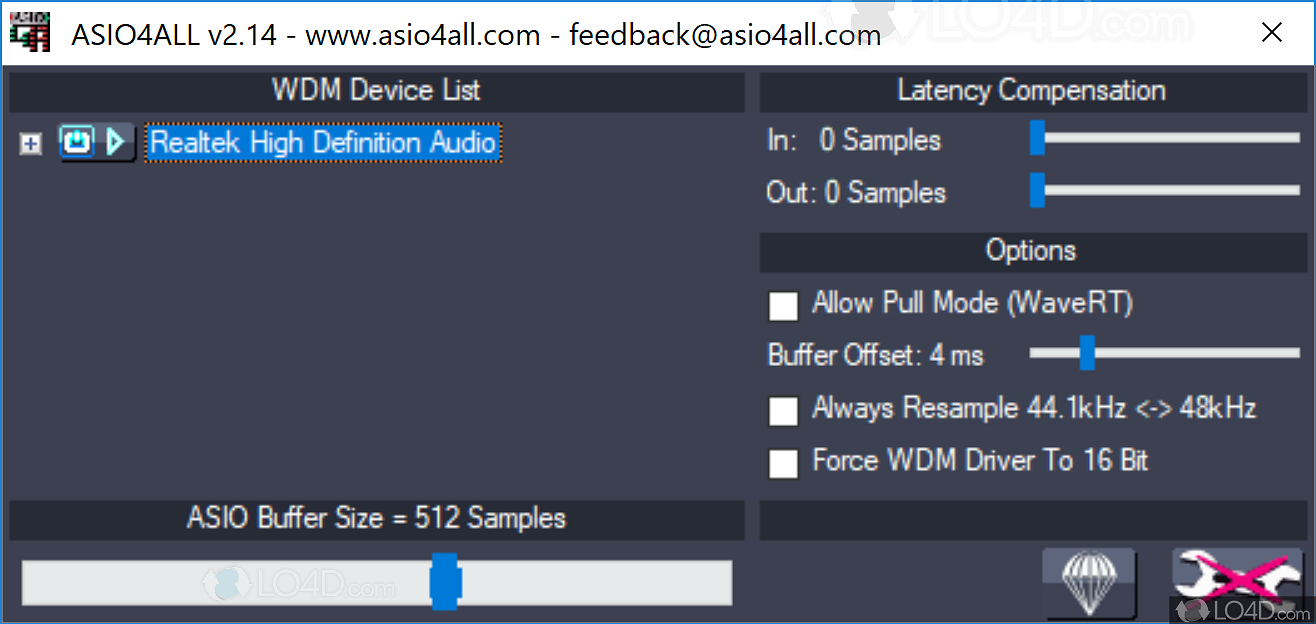This screenshot has width=1316, height=624.
Task: Click the parachute load default settings icon
Action: pyautogui.click(x=1088, y=582)
